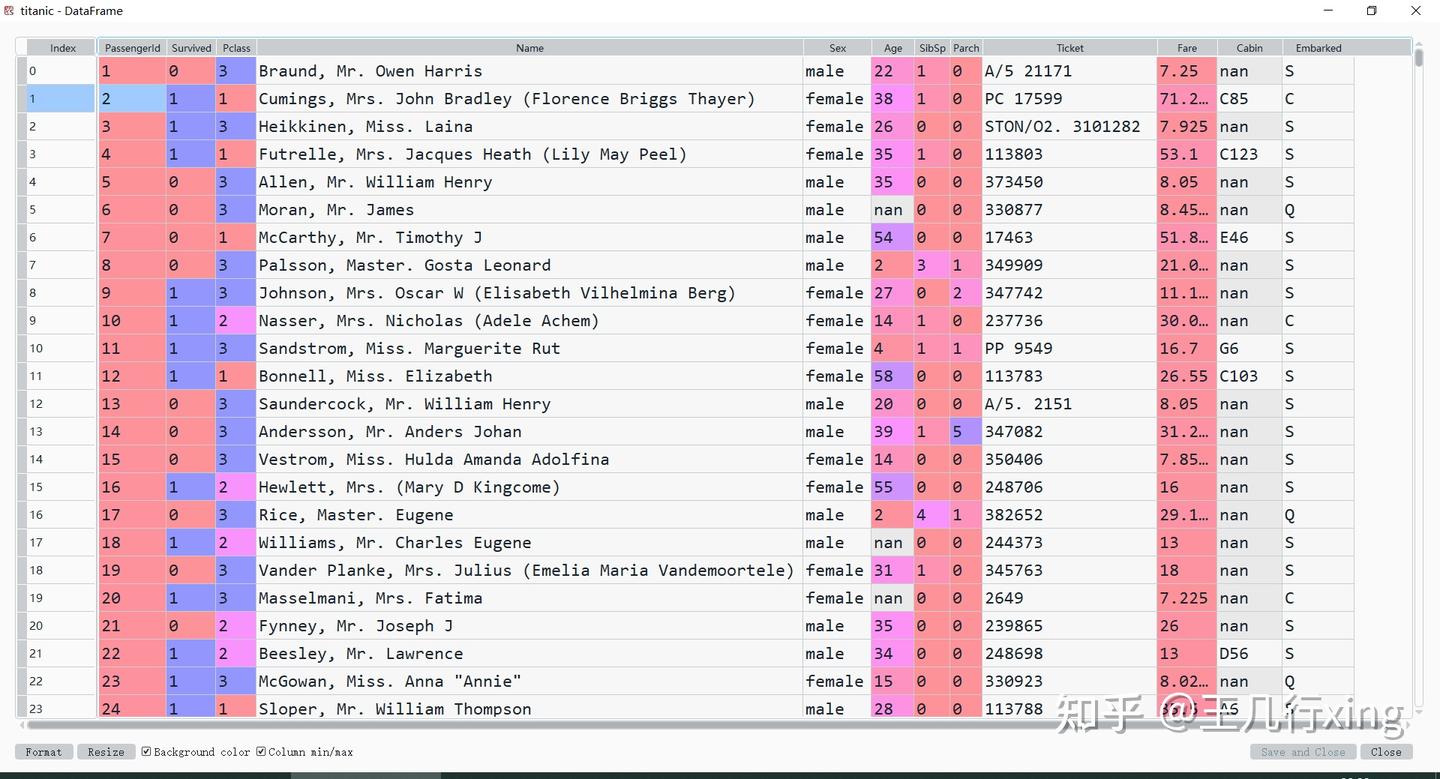Image resolution: width=1440 pixels, height=779 pixels.
Task: Click the "Bonnell, Miss. Elizabeth" cell
Action: 530,376
